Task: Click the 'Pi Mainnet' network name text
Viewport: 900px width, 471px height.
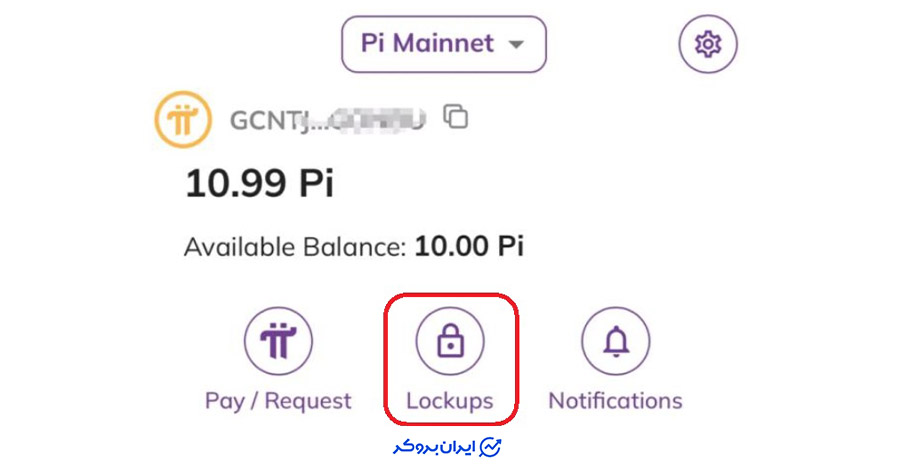Action: 429,44
